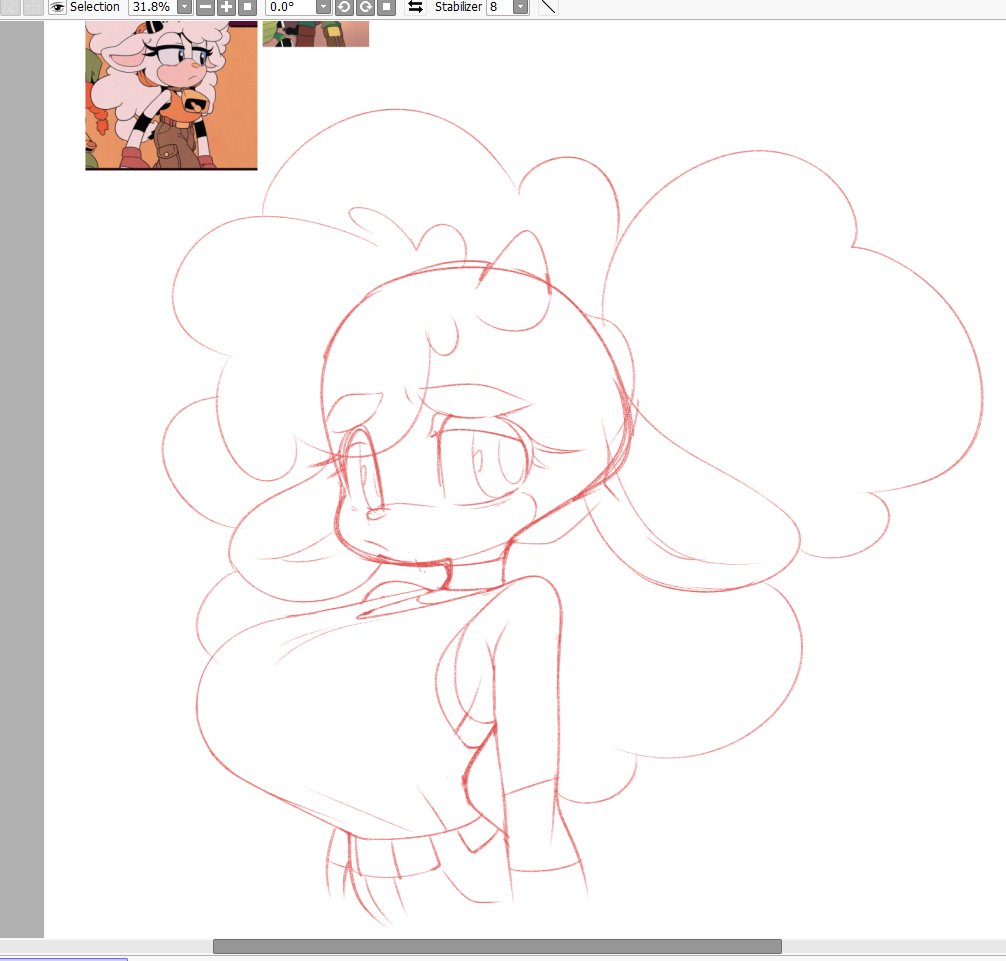Click the zoom field showing 31.8%
The image size is (1006, 961).
[x=153, y=7]
